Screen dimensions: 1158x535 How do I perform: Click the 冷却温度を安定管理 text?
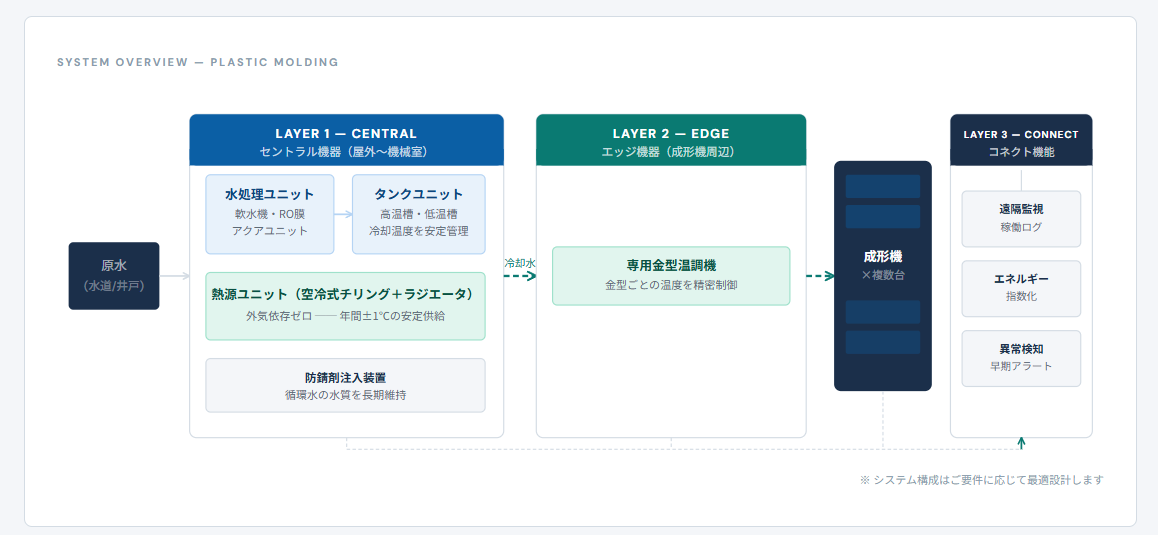click(x=419, y=231)
